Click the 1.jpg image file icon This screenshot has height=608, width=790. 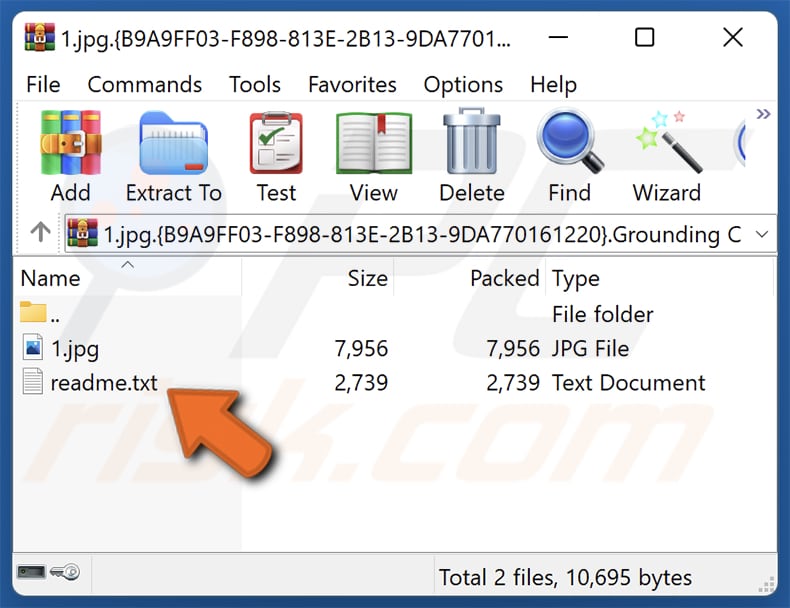[x=33, y=347]
